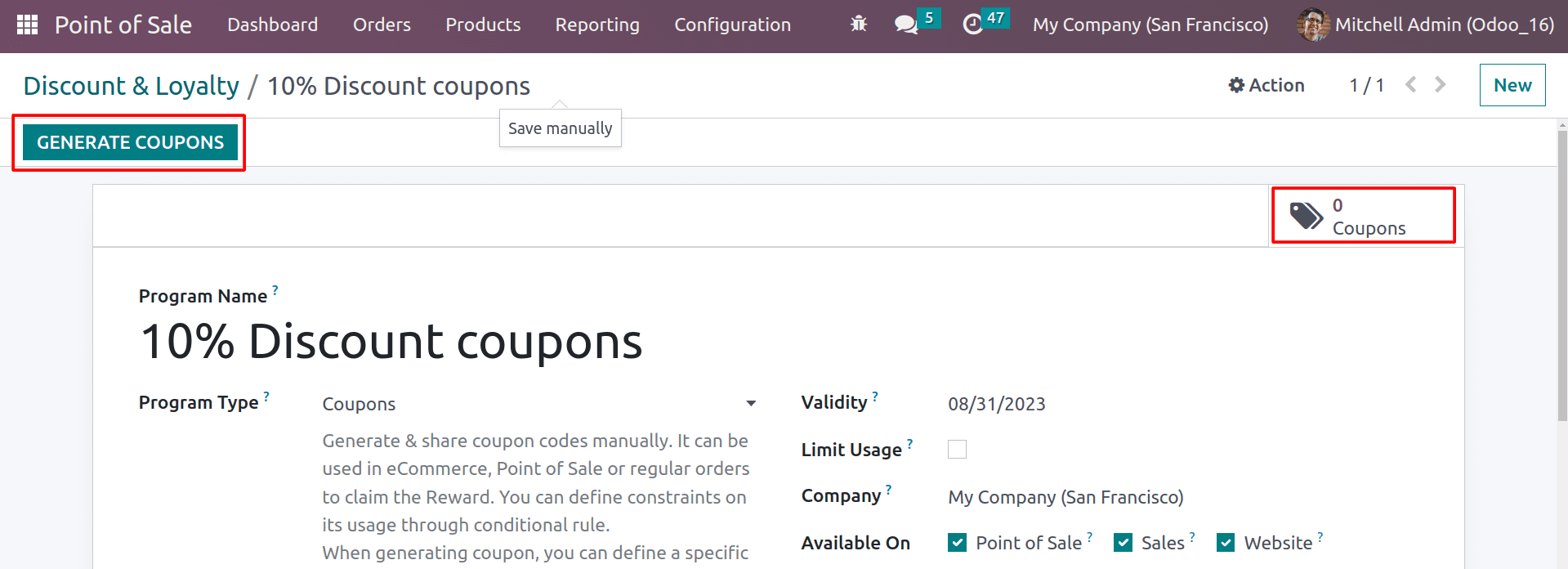Screen dimensions: 1568x569
Task: Open the Reporting menu
Action: [x=597, y=25]
